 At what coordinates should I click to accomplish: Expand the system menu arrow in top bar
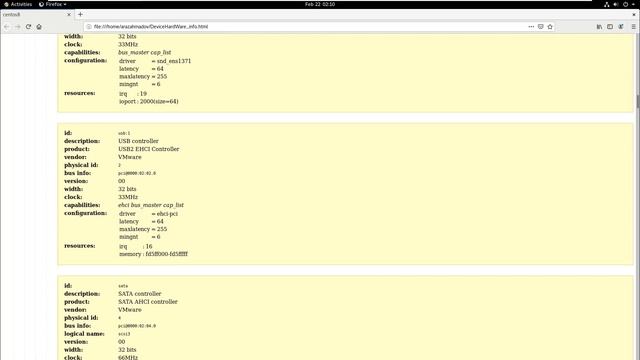click(x=633, y=4)
